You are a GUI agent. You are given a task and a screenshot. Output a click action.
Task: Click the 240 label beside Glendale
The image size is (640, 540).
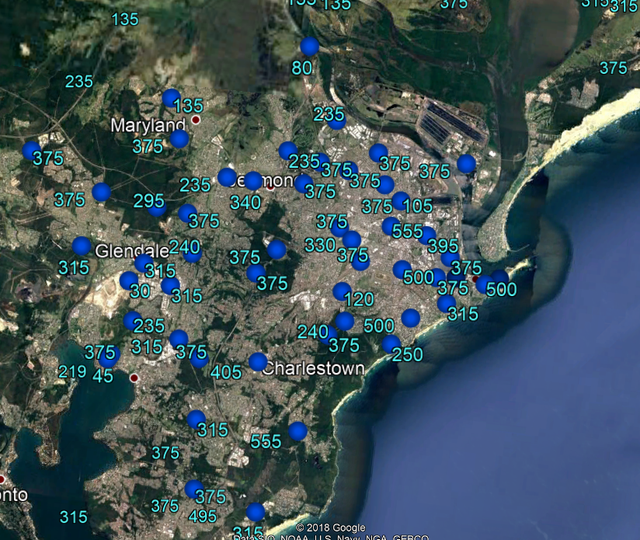(x=184, y=247)
